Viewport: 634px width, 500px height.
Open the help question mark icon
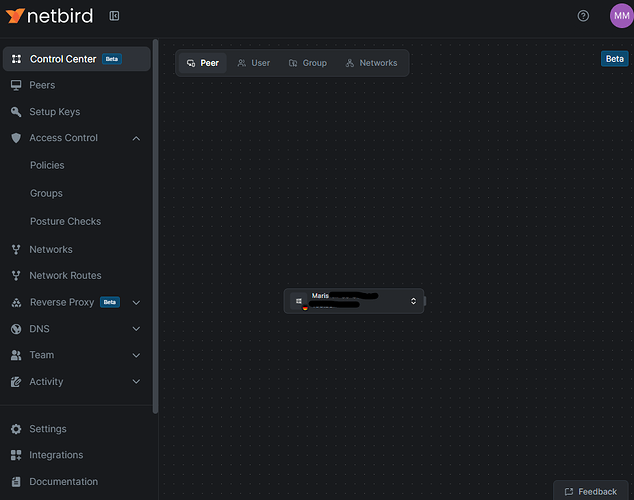(x=583, y=16)
